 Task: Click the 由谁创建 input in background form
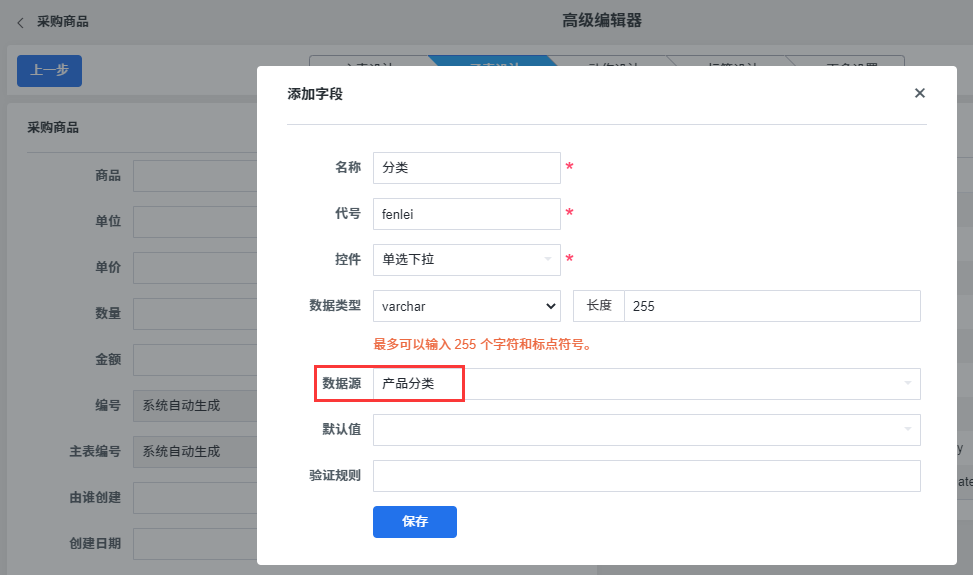(x=195, y=497)
